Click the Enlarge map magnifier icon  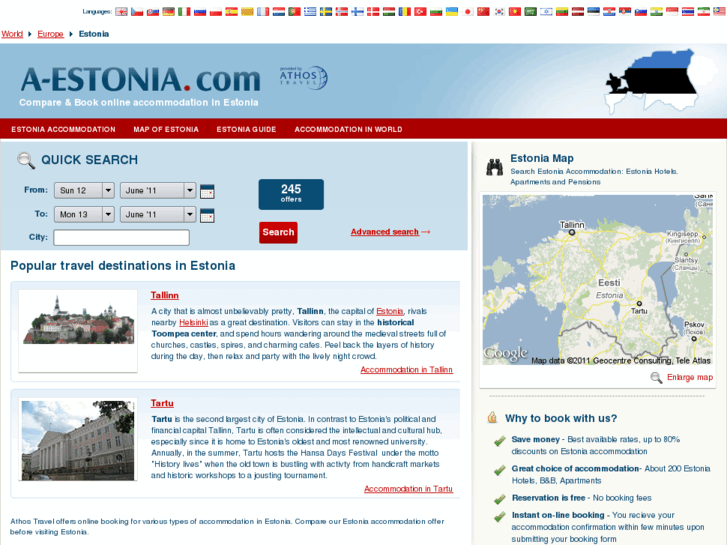click(x=656, y=378)
